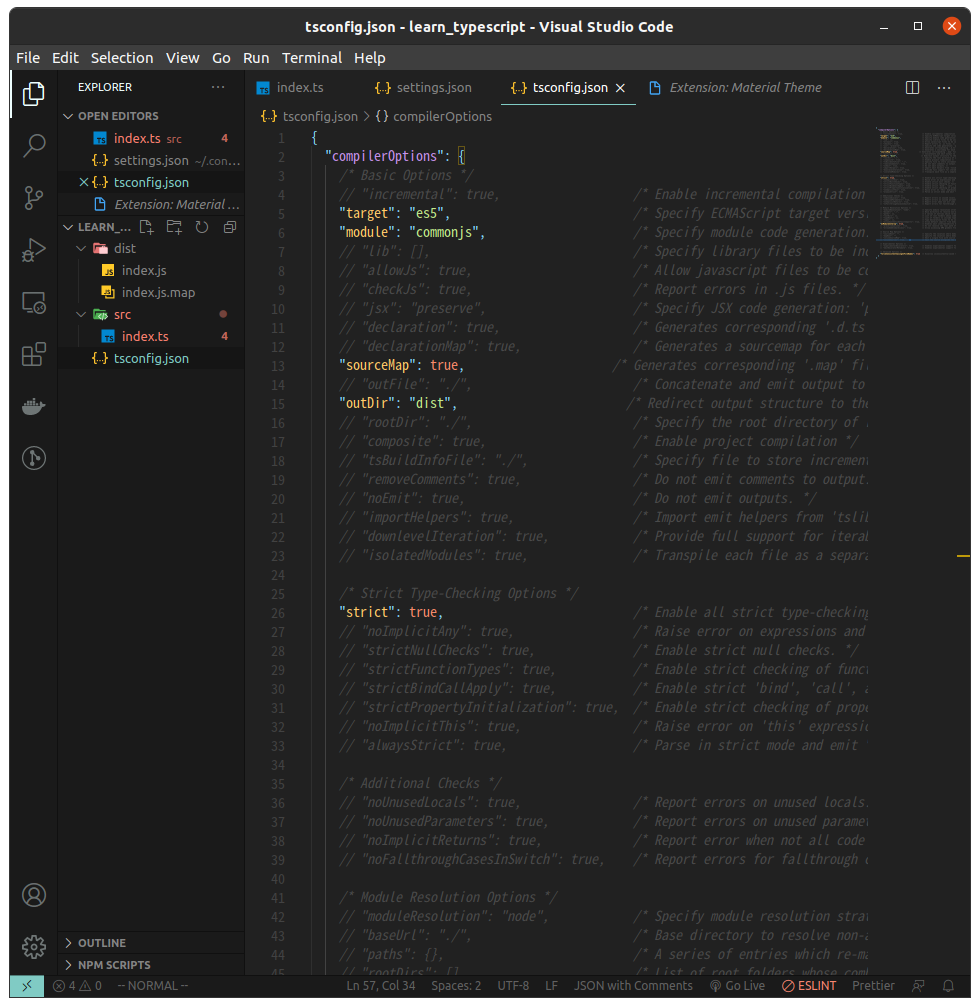Click line number 26 in gutter

[277, 613]
